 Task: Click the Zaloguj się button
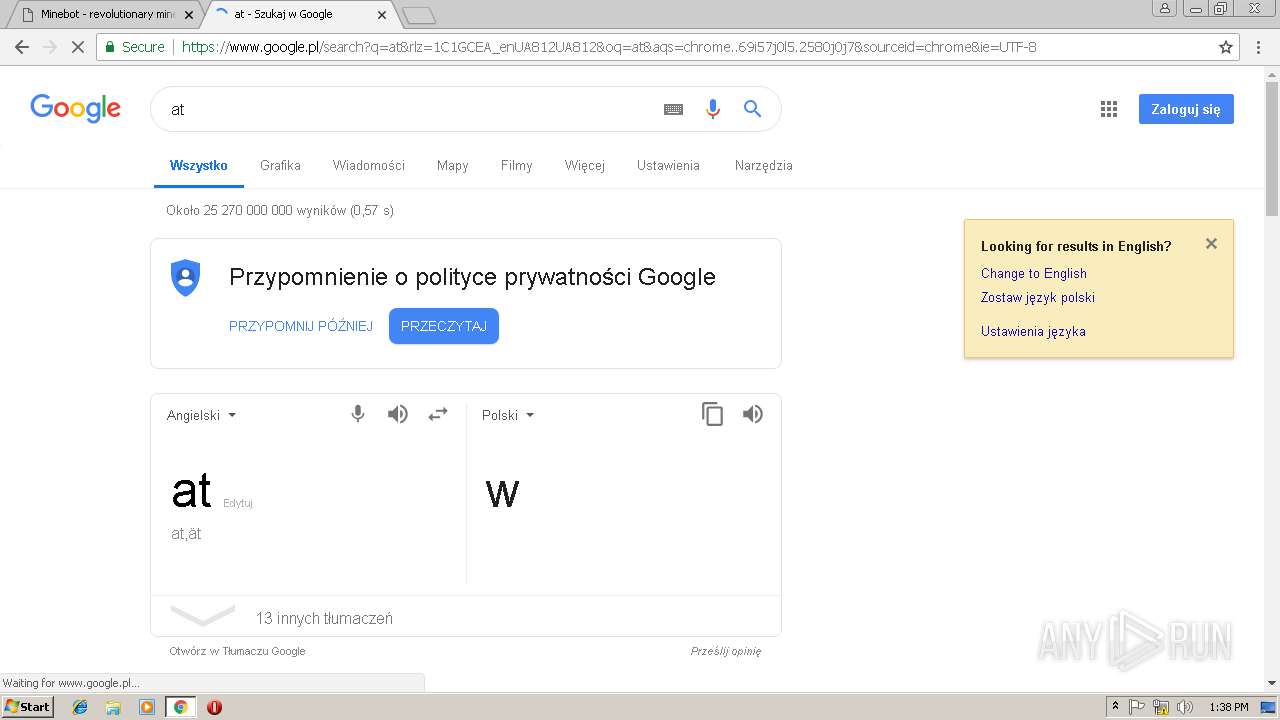pyautogui.click(x=1186, y=109)
